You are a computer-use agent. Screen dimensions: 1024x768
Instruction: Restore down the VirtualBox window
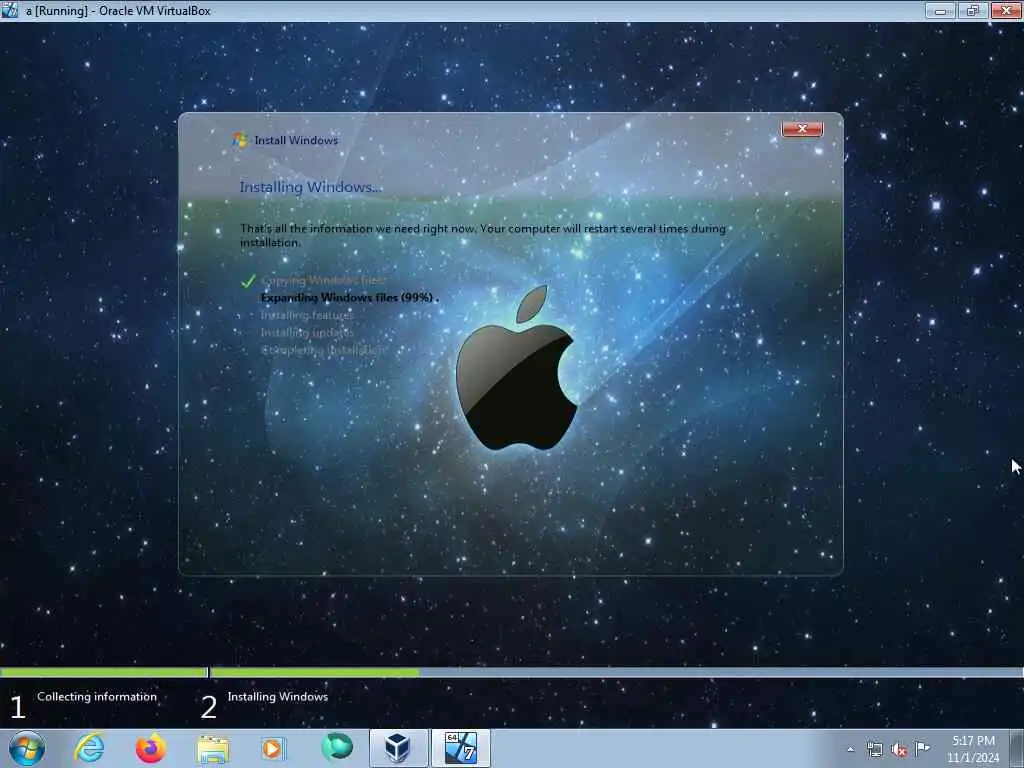click(x=973, y=10)
